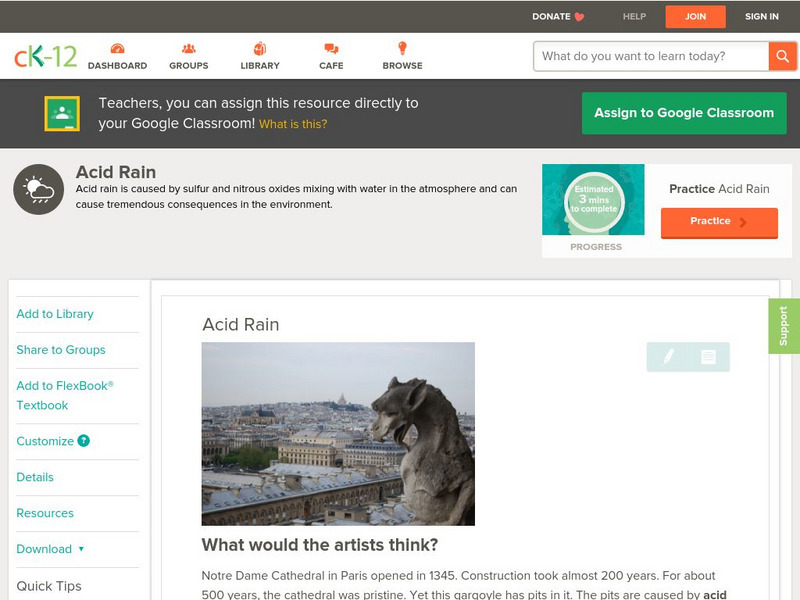
Task: Open the Library icon in navigation
Action: (x=260, y=49)
